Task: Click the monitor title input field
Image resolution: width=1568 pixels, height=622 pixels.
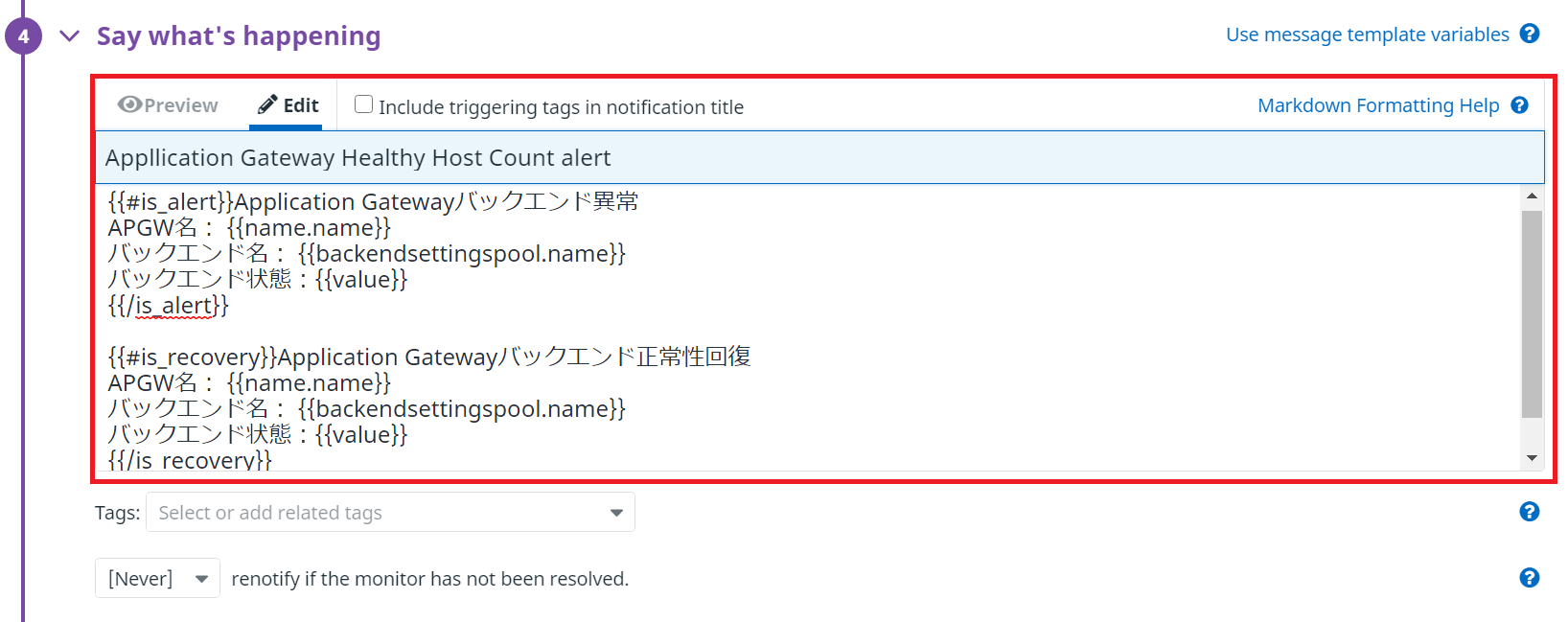Action: [819, 157]
